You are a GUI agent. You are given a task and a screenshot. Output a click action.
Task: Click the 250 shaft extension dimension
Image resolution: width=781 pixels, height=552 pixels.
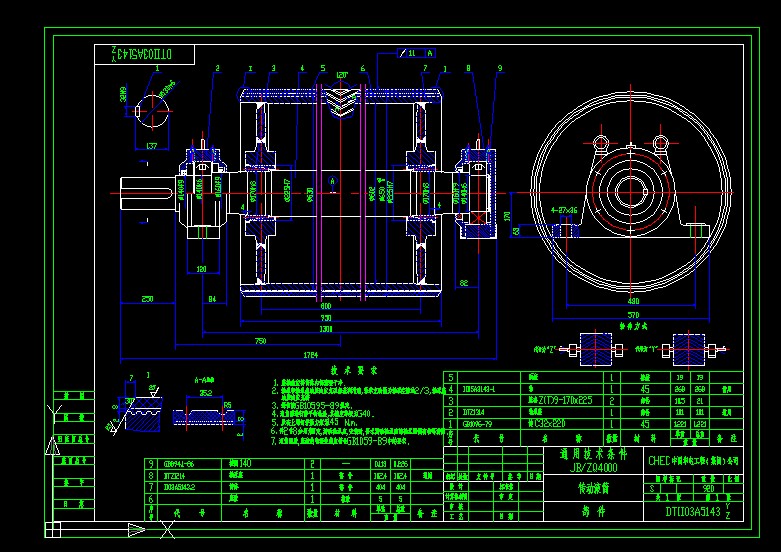click(x=147, y=299)
